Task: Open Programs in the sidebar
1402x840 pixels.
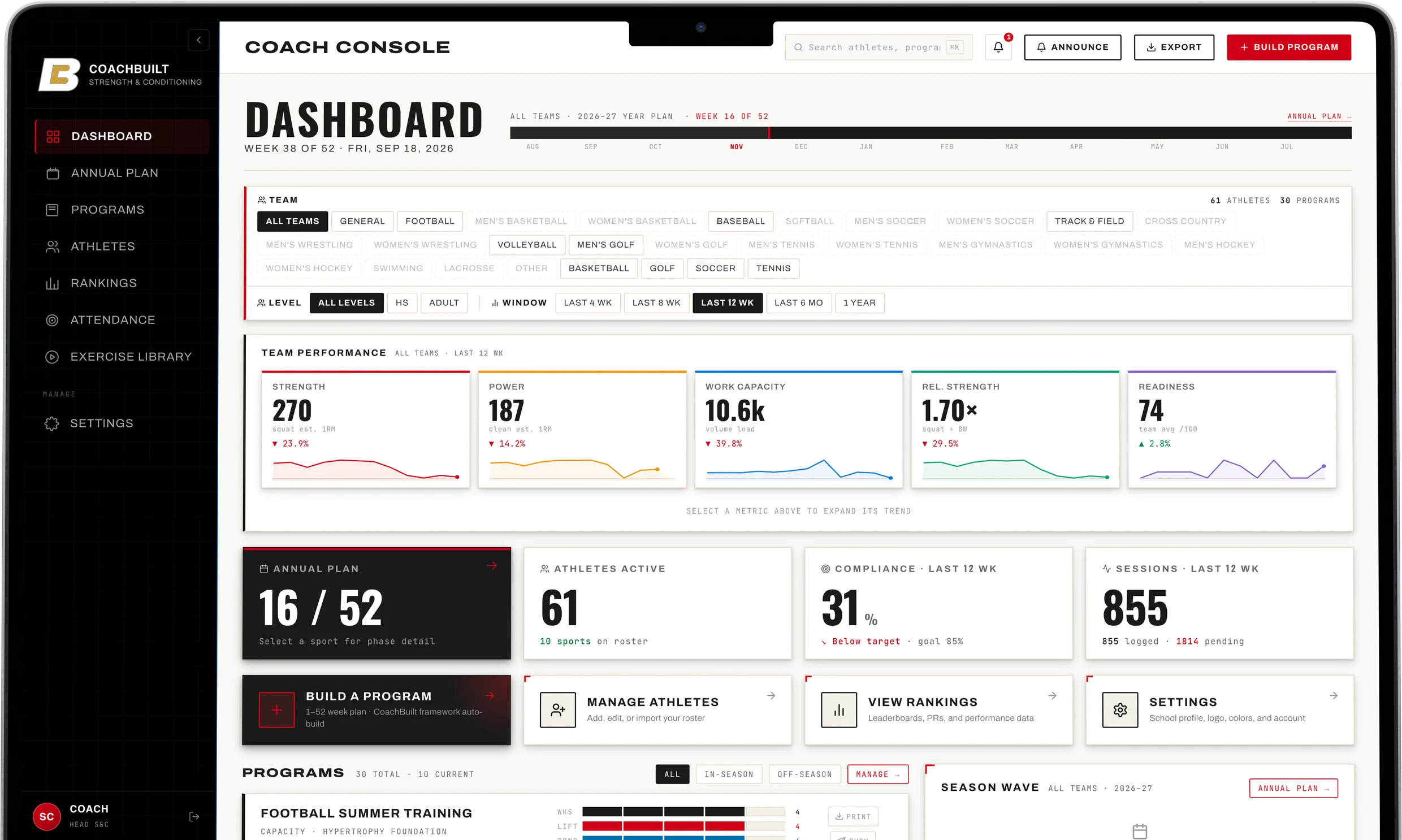Action: [122, 210]
